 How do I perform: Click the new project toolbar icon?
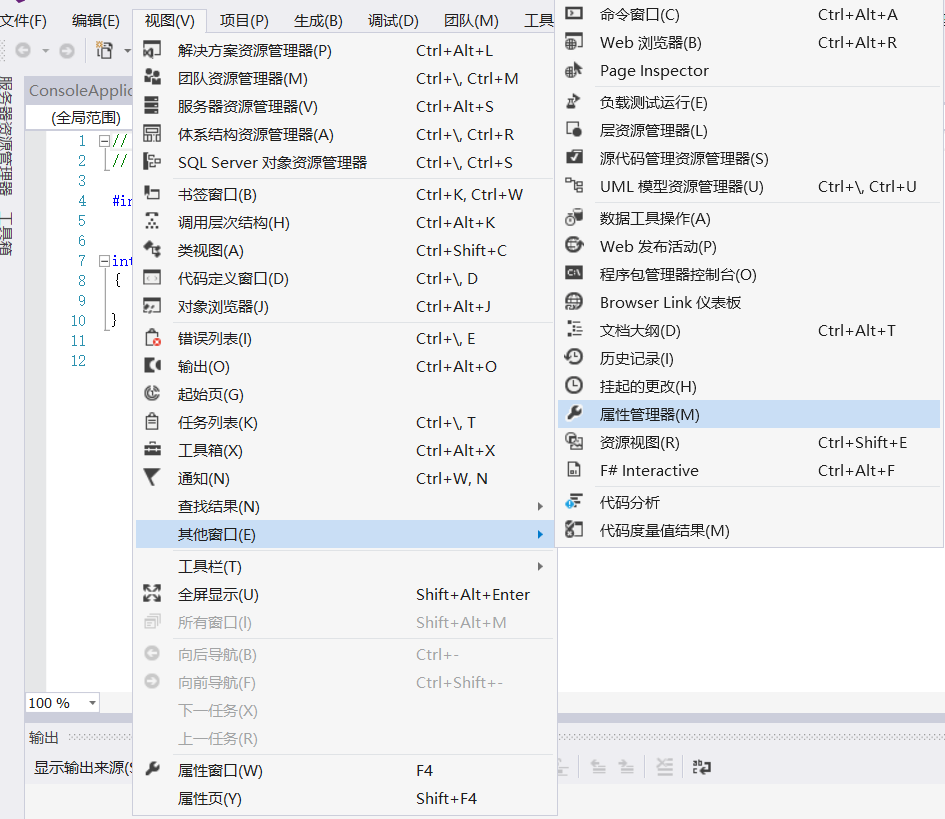coord(105,51)
